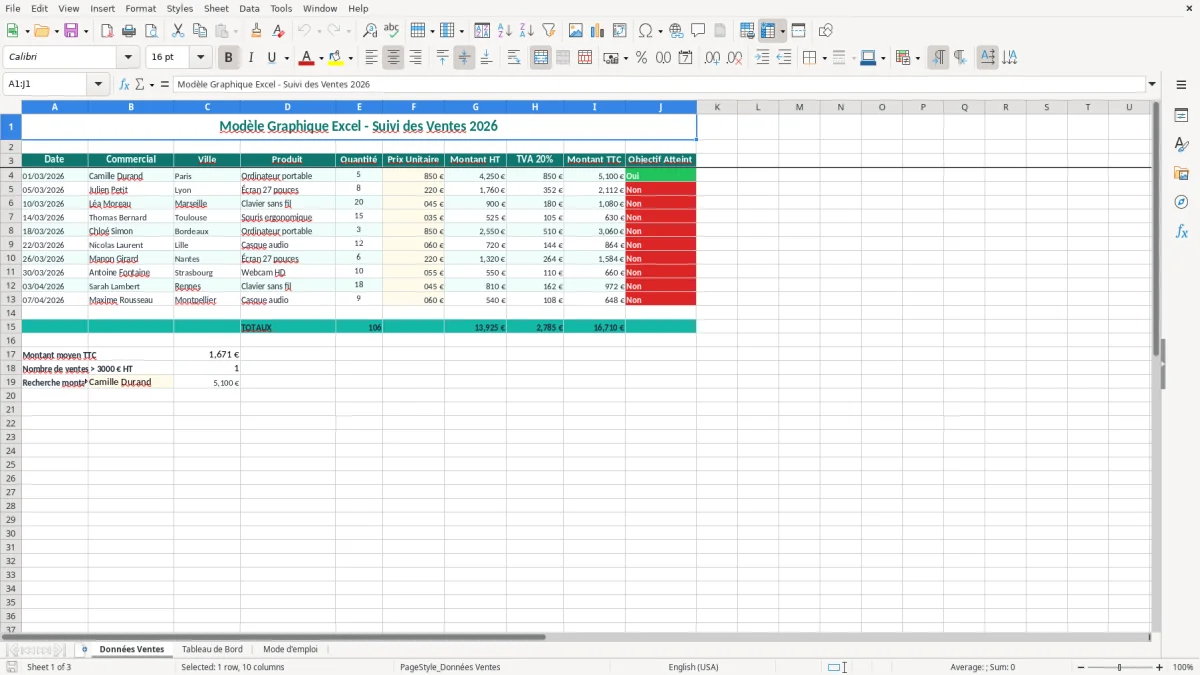Toggle Italic formatting
The height and width of the screenshot is (675, 1200).
coord(250,58)
